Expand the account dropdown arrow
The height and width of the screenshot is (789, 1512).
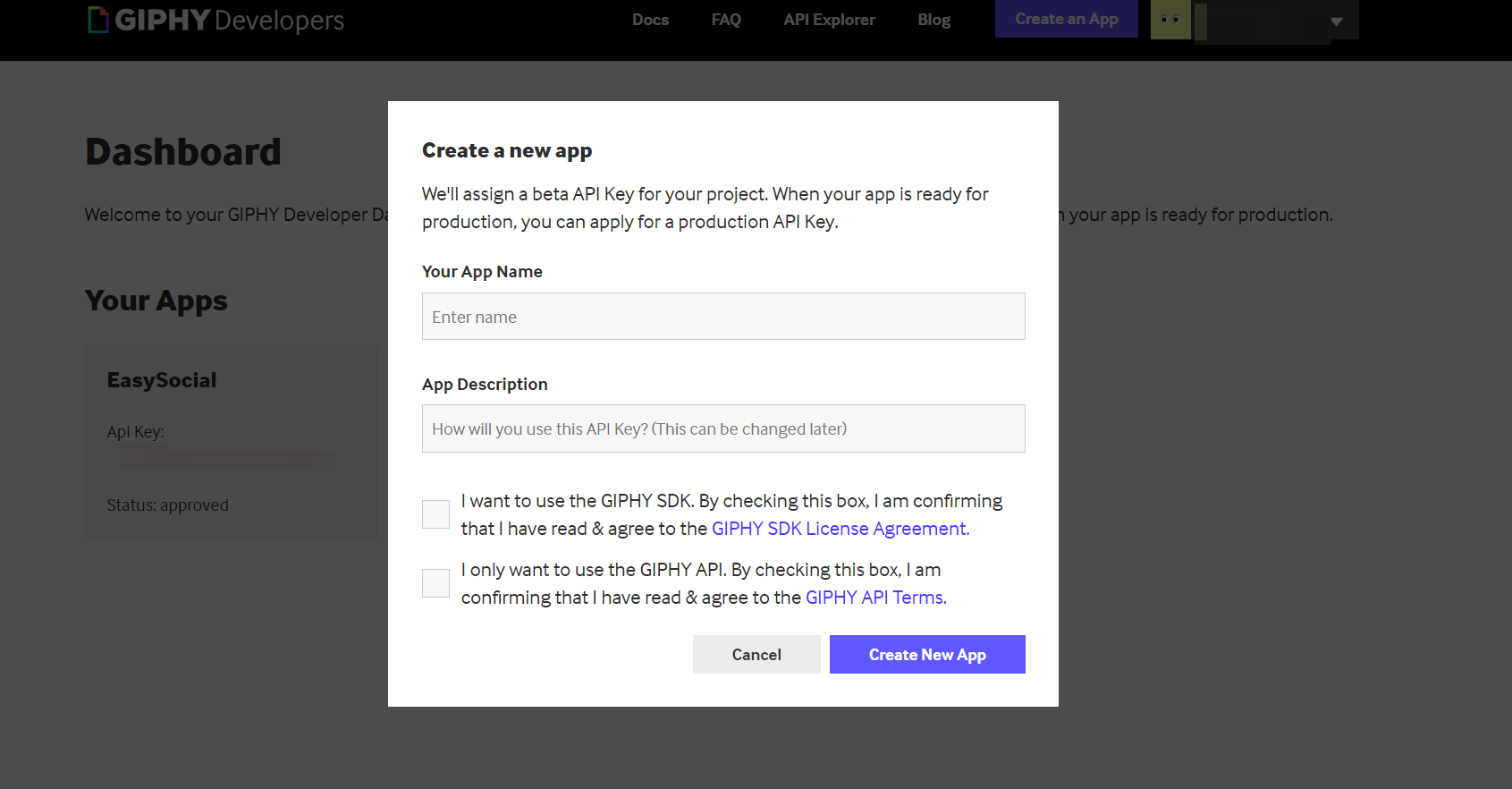[1337, 21]
